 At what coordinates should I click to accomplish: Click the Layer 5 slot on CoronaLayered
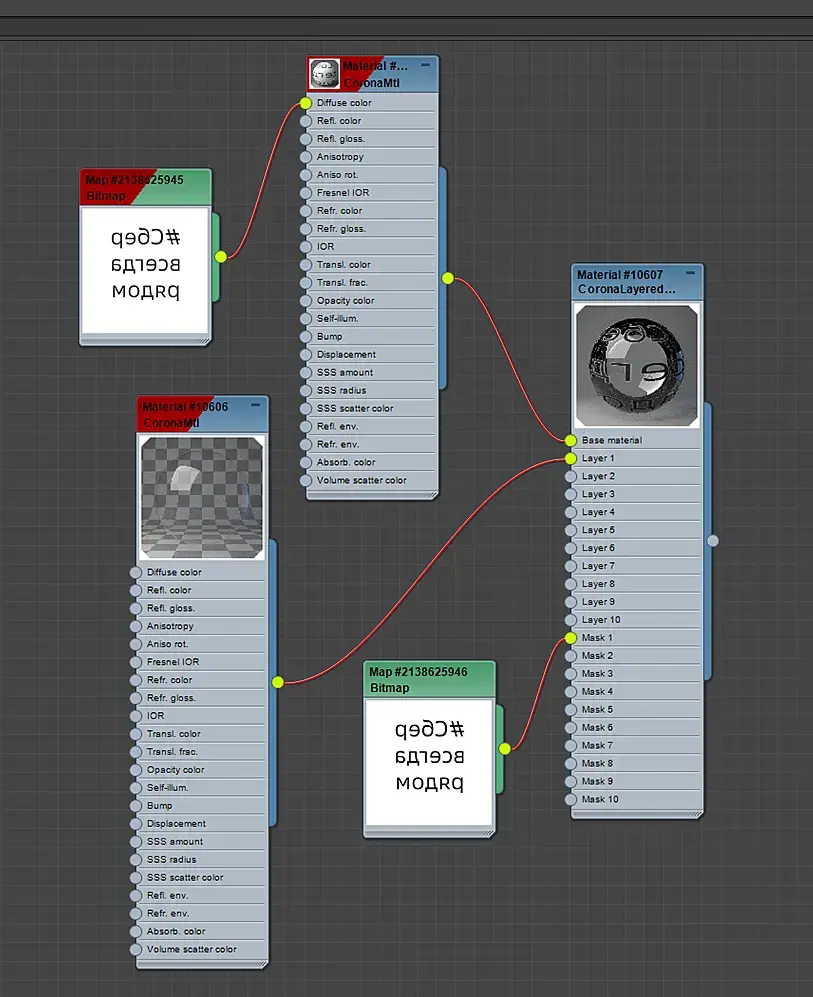tap(633, 530)
